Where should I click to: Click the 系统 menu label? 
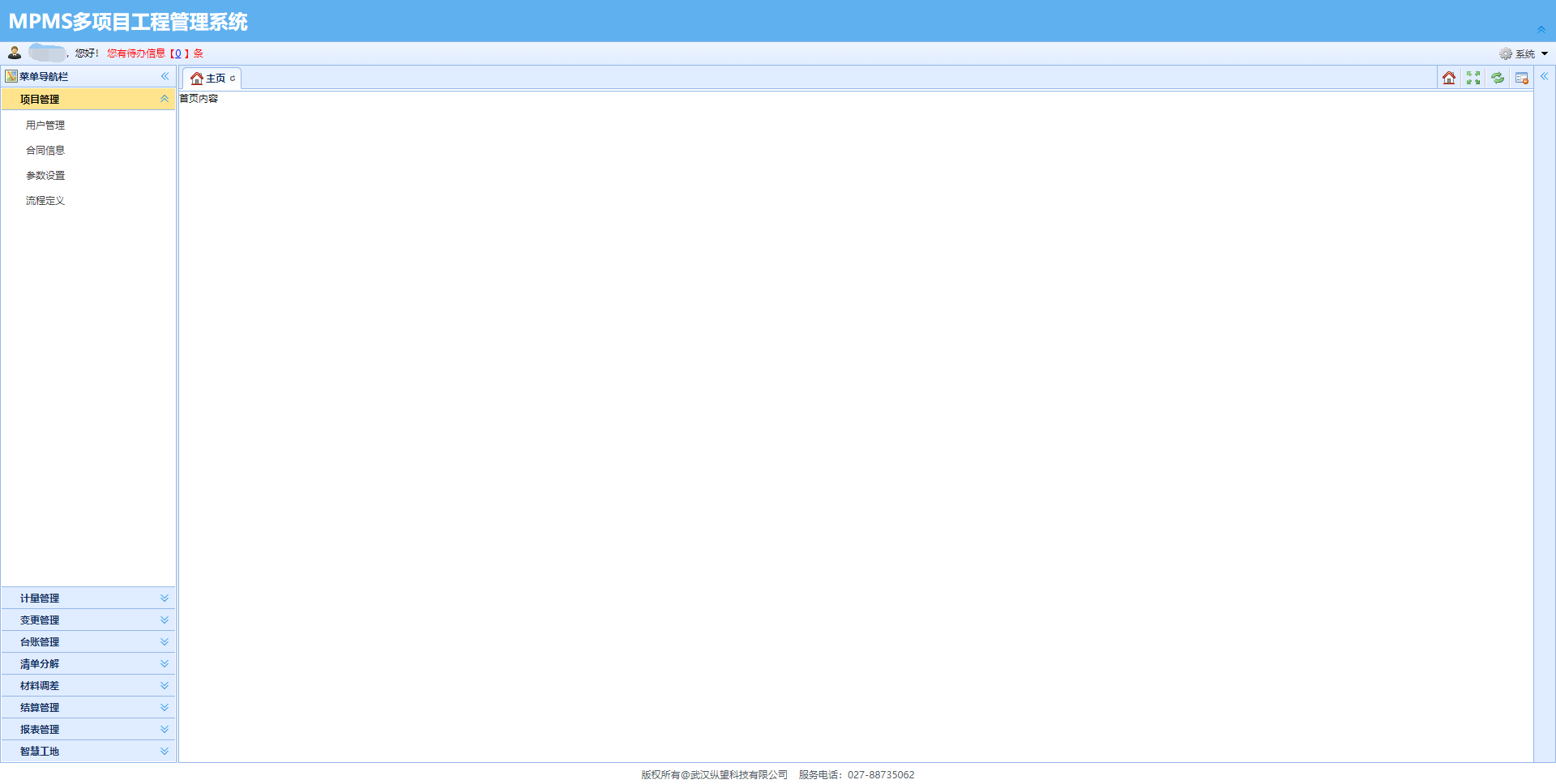(x=1525, y=54)
